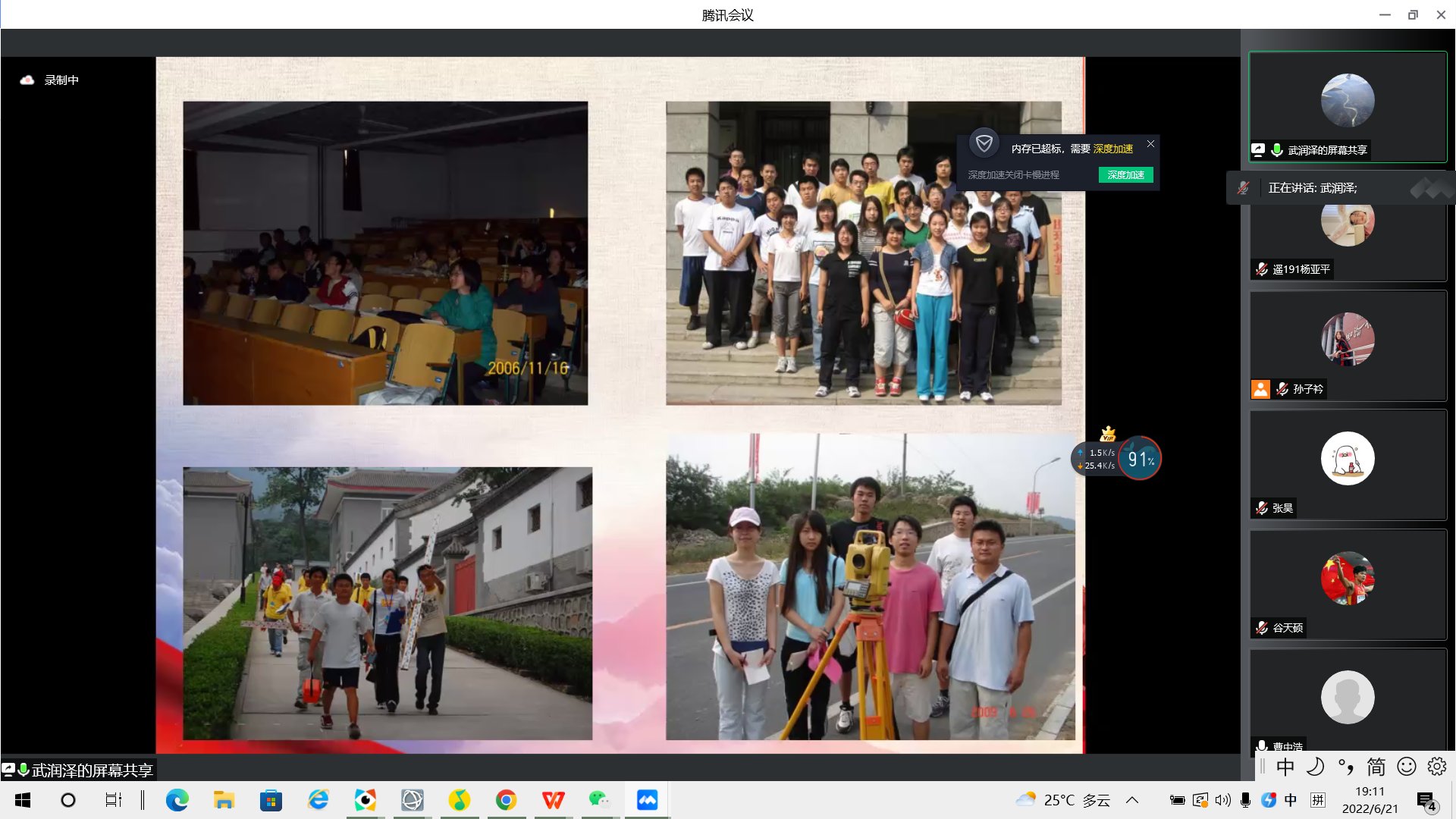Open WeChat from the taskbar
Screen dimensions: 1456x819
(599, 800)
